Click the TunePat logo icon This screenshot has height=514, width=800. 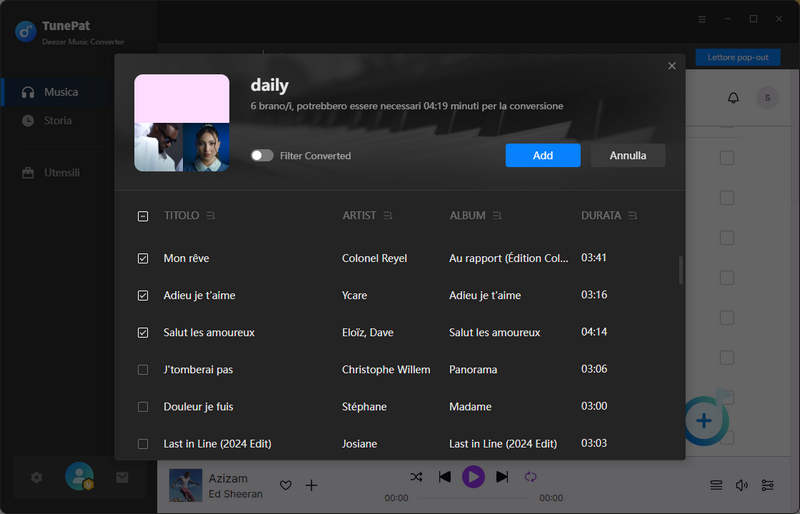tap(26, 32)
